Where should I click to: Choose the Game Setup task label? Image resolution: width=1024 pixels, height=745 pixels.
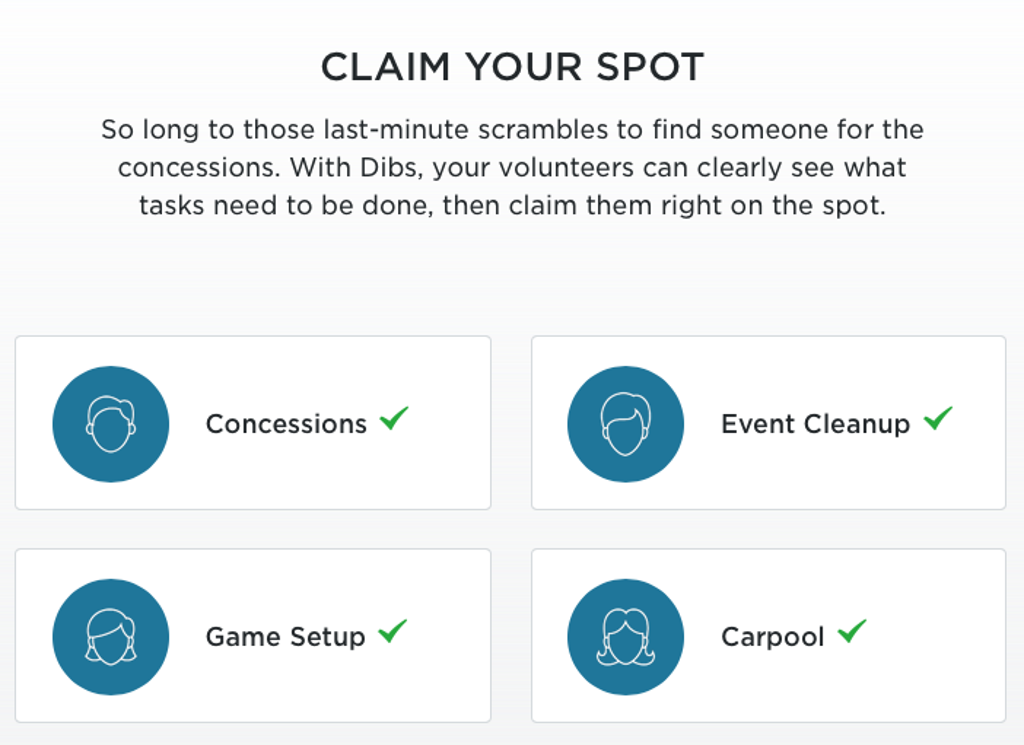coord(285,637)
